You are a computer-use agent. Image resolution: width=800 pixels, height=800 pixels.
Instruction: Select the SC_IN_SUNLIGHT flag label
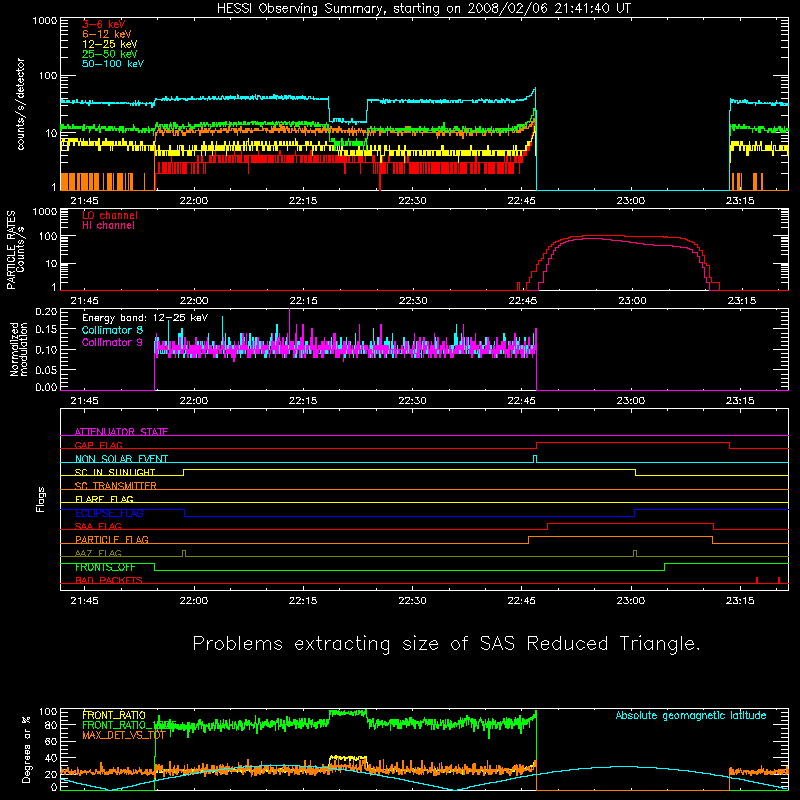(115, 472)
